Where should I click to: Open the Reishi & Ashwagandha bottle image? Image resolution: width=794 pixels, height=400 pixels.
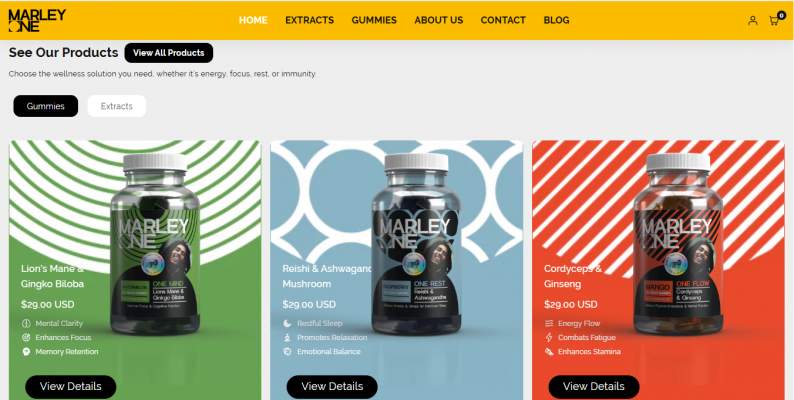(416, 244)
